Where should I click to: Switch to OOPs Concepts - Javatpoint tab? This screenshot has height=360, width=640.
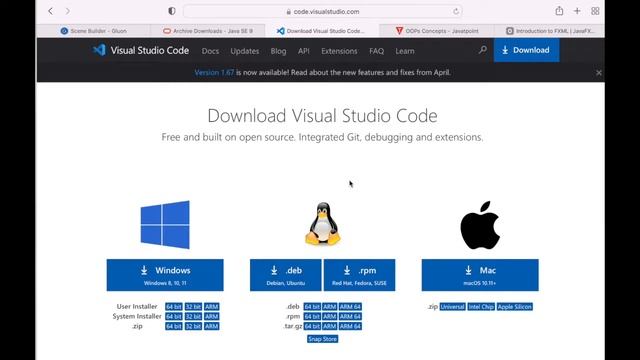(437, 31)
